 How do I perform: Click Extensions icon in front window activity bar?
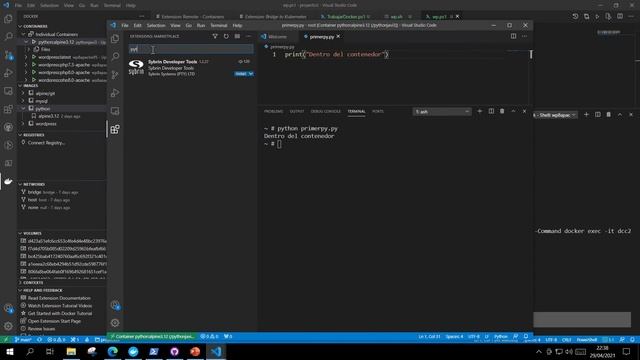pyautogui.click(x=115, y=129)
